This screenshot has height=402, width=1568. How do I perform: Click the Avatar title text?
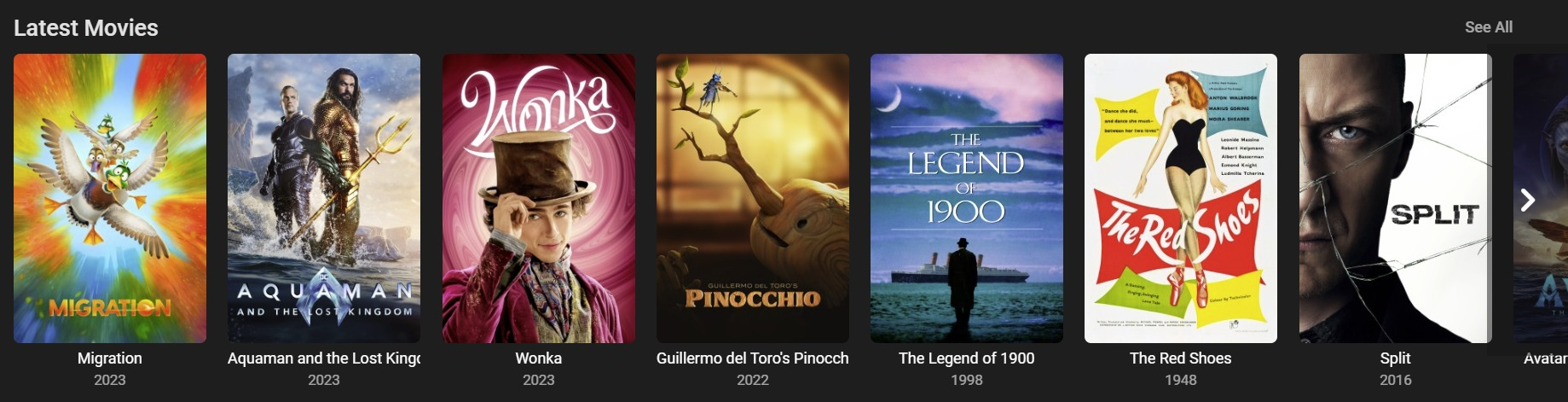1546,358
